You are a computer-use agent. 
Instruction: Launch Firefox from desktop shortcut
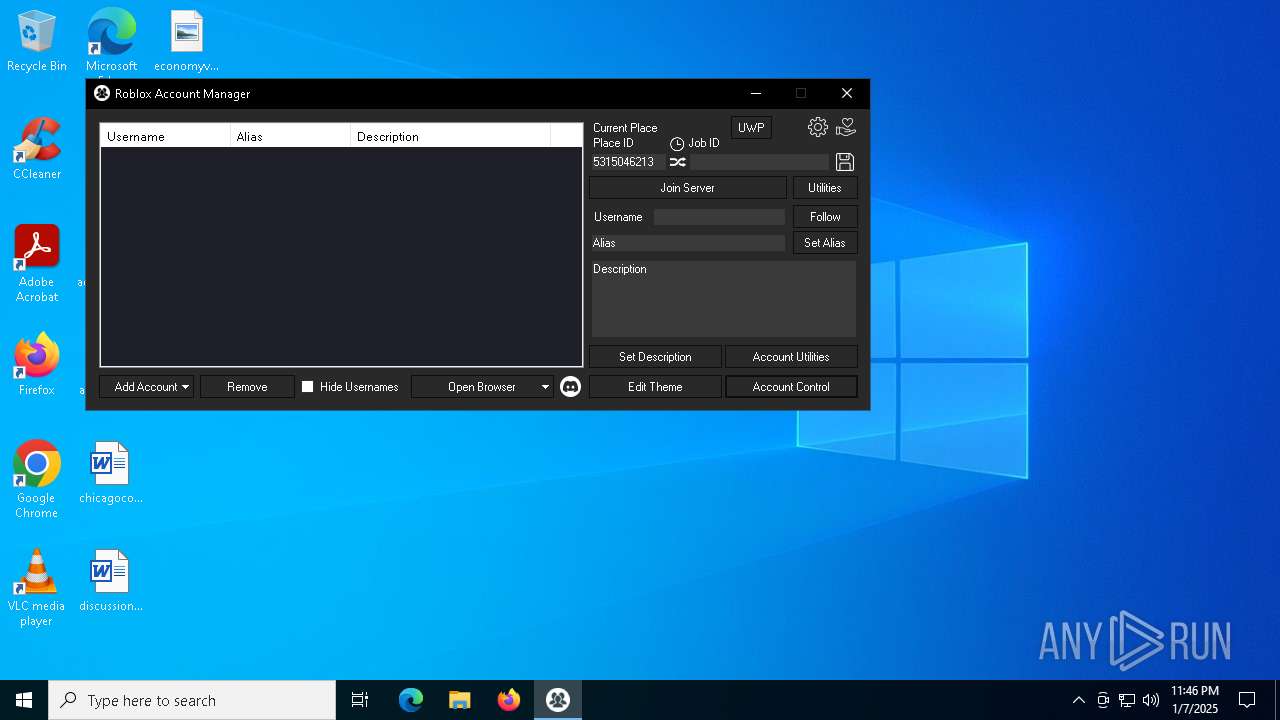(x=37, y=365)
